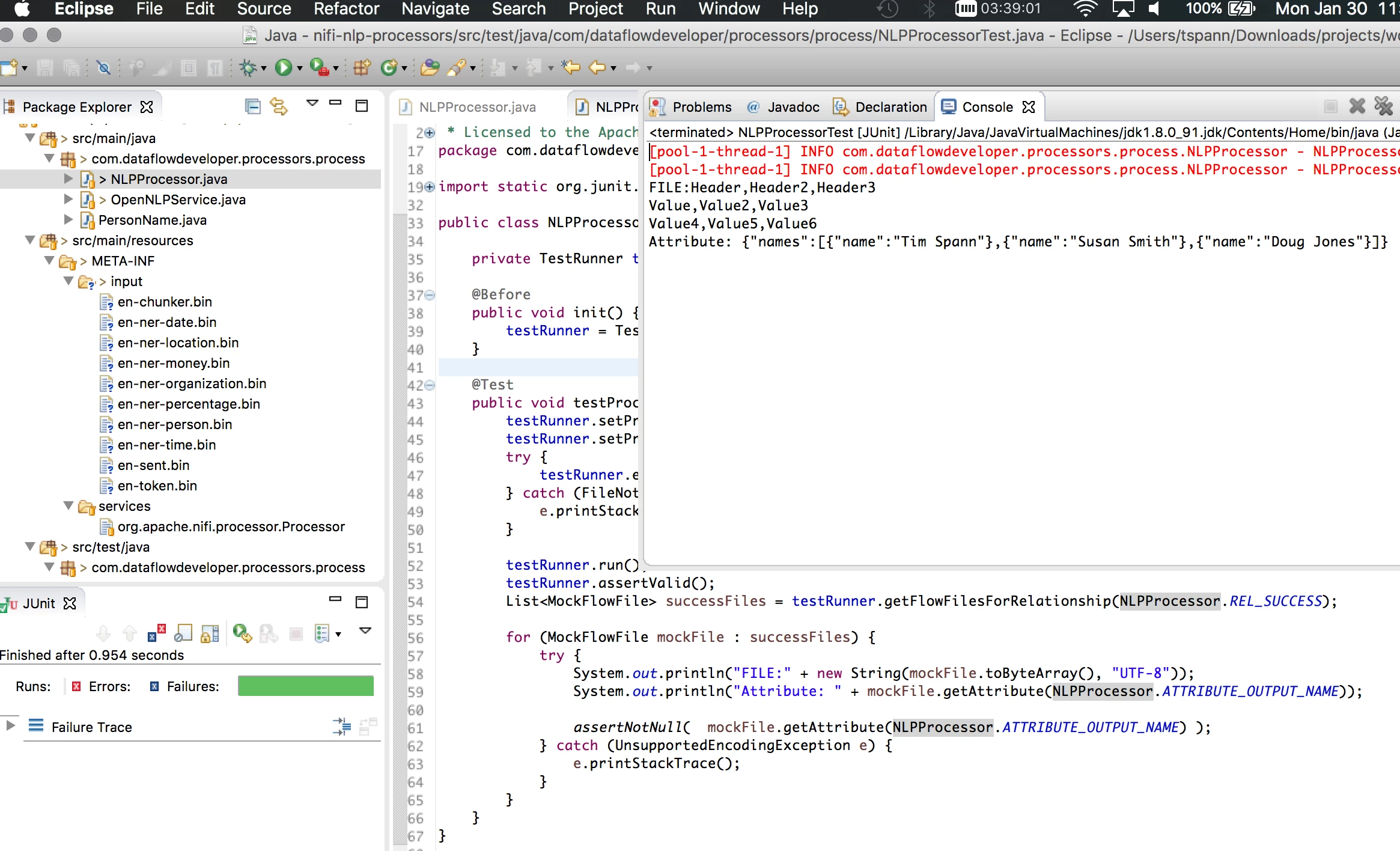Click the Last Edit Location arrow icon
Screen dimensions: 1400x851
[571, 67]
